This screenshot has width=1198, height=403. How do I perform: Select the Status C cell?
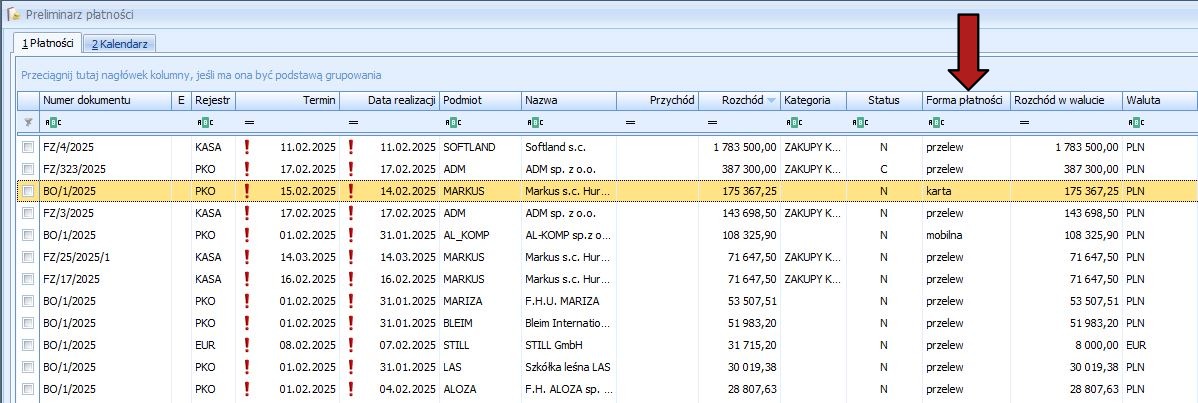[x=884, y=169]
